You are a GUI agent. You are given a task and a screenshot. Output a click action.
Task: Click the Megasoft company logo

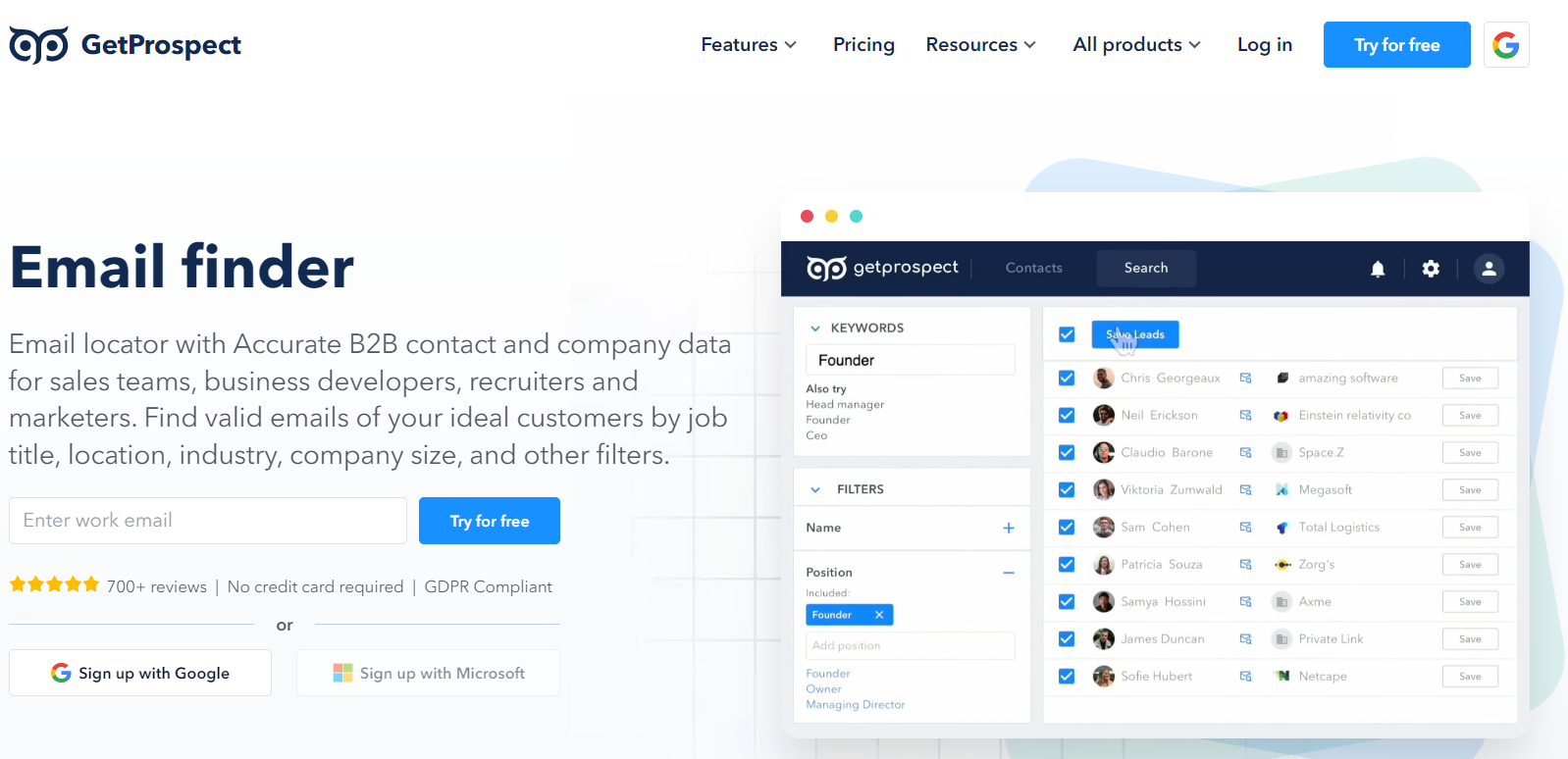1281,489
